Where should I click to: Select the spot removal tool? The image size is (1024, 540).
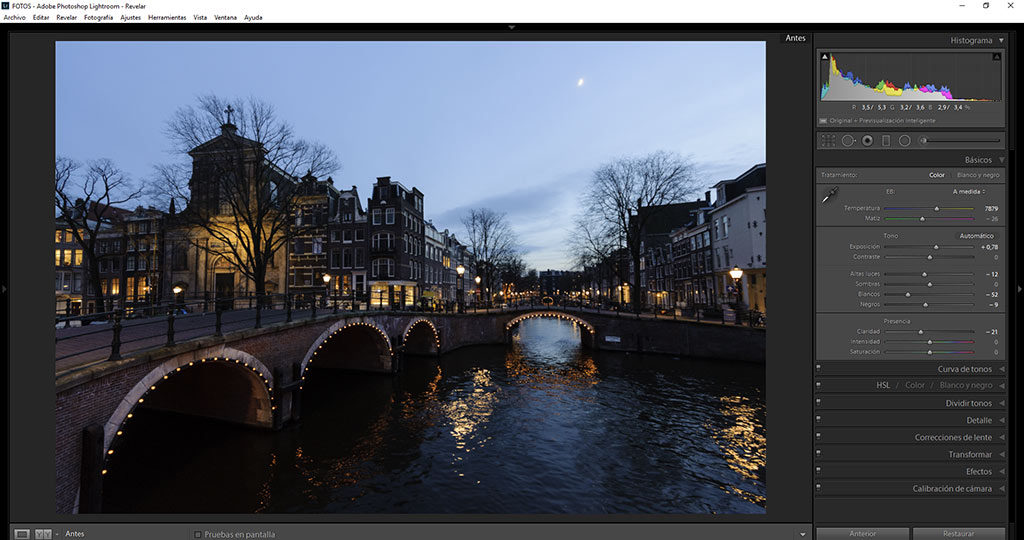[x=848, y=141]
